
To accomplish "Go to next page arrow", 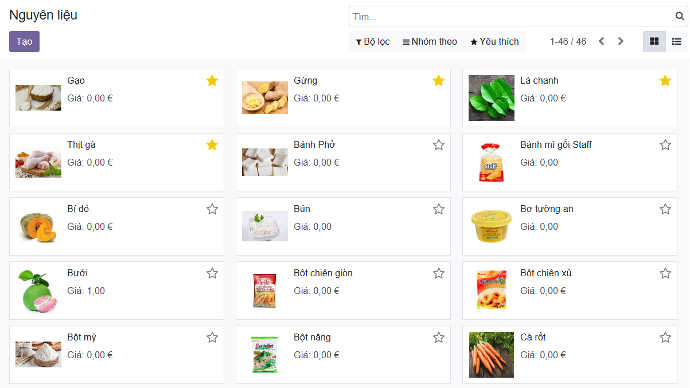I will click(620, 41).
